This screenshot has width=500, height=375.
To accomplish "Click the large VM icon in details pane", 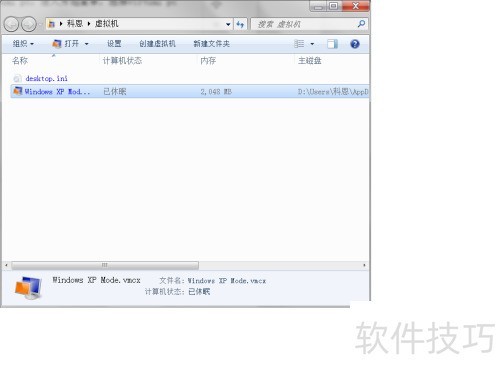I will (28, 288).
